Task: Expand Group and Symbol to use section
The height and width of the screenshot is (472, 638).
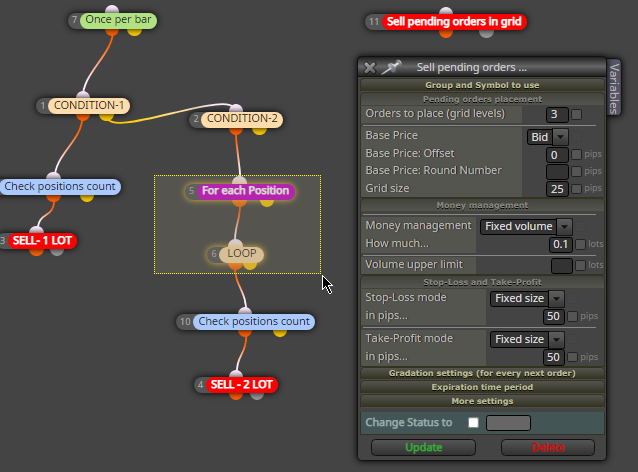Action: click(482, 85)
